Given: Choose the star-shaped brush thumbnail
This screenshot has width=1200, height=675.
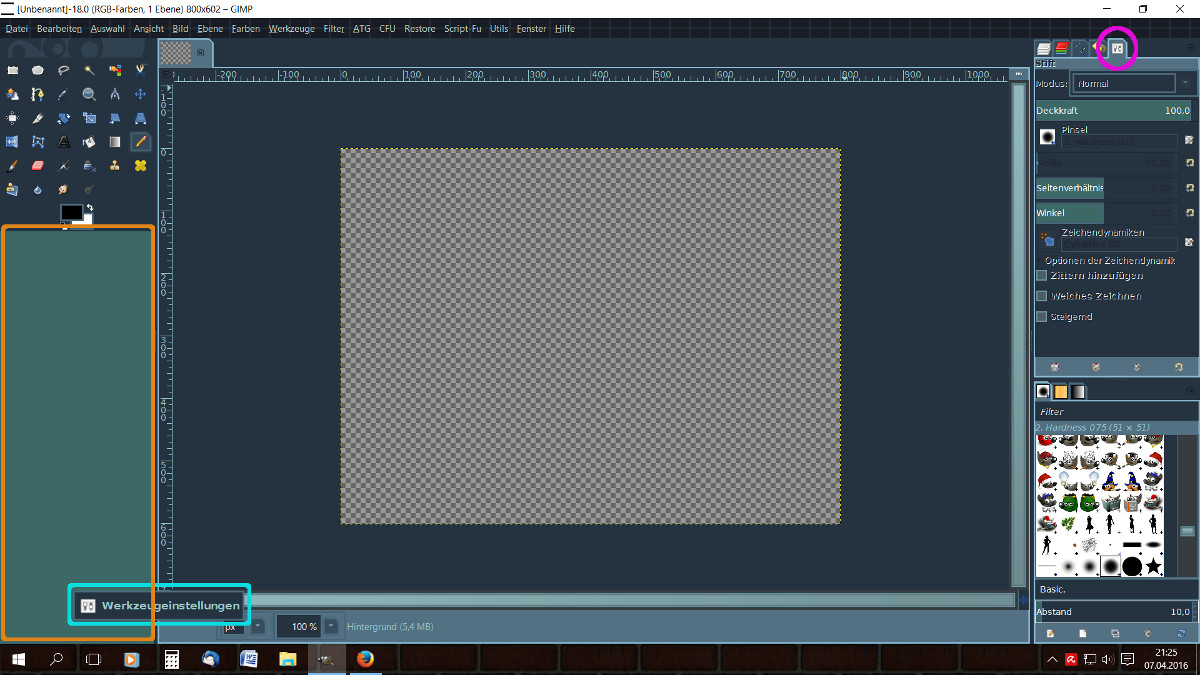Looking at the screenshot, I should point(1154,566).
